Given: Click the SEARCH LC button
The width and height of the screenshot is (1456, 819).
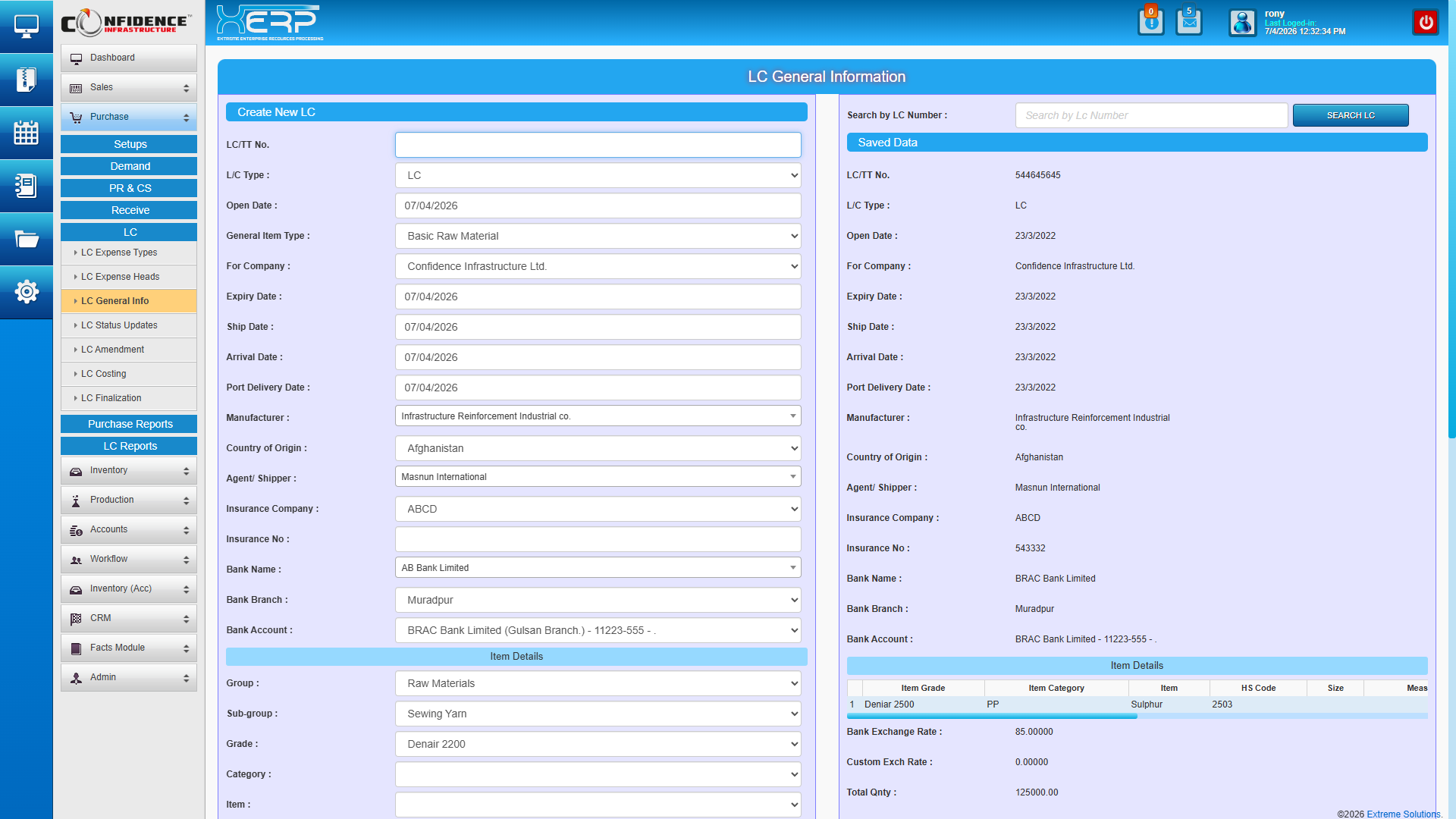Looking at the screenshot, I should [x=1350, y=115].
